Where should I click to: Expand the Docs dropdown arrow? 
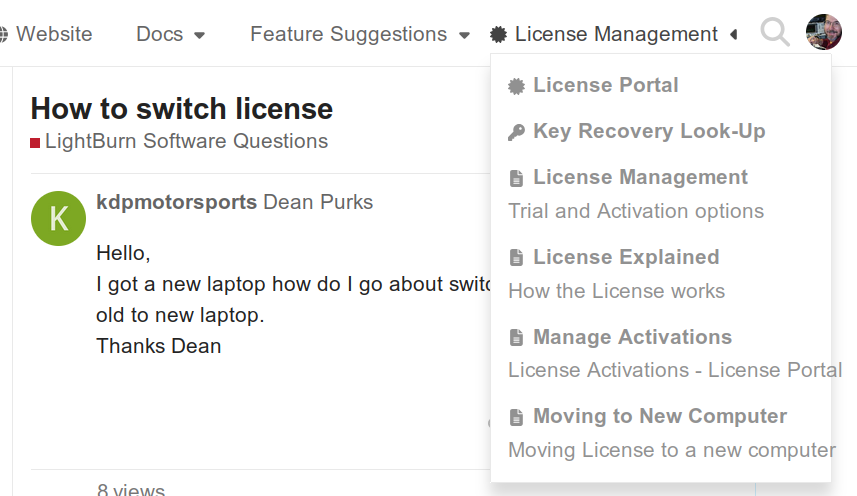pos(199,36)
